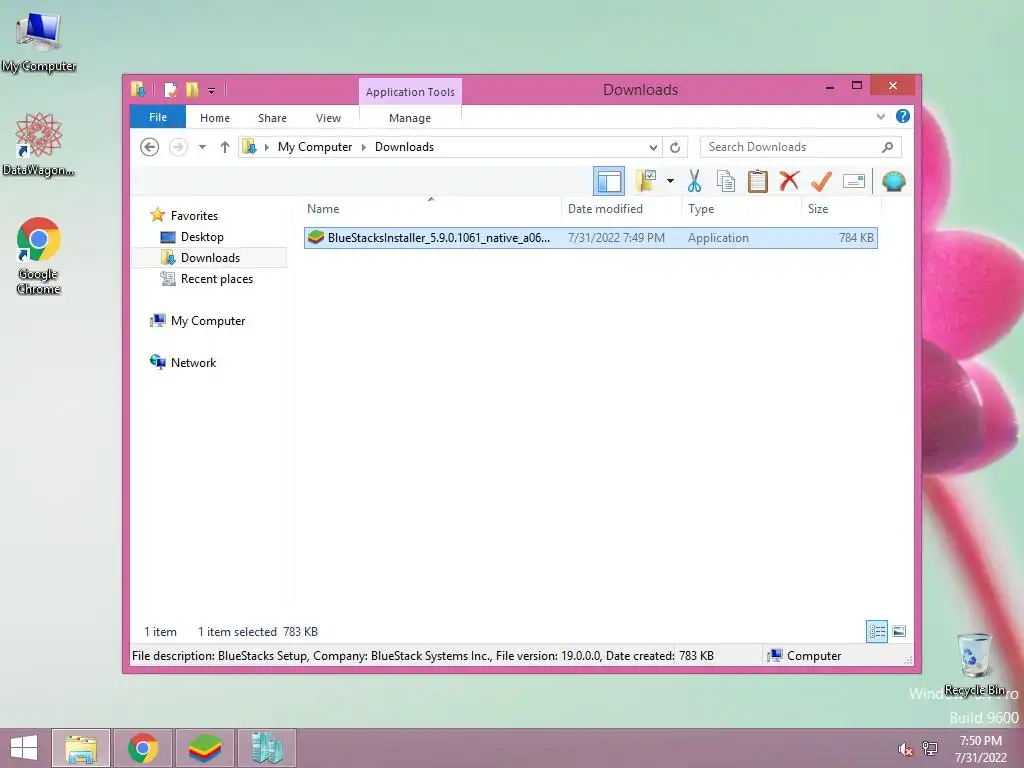Click Downloads in address breadcrumb

click(x=404, y=147)
